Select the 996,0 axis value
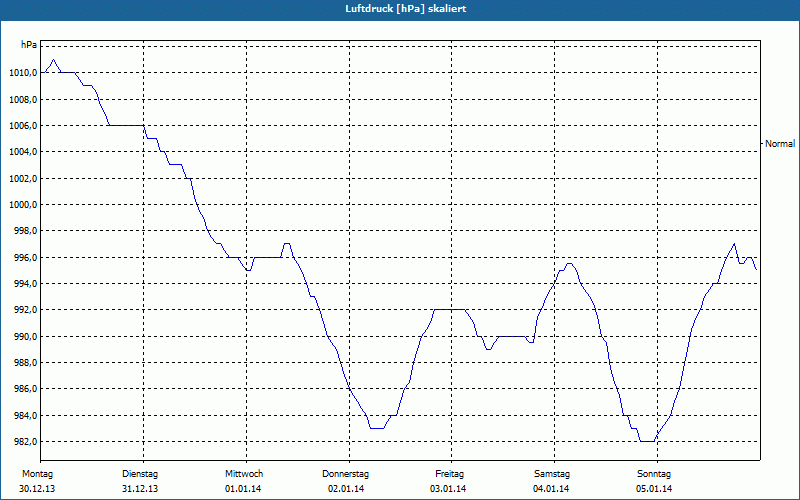800x500 pixels. pyautogui.click(x=25, y=258)
